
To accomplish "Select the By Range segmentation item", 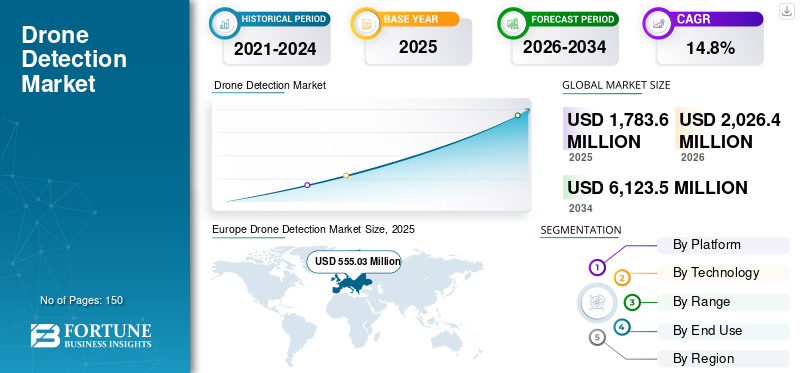I will pos(723,302).
